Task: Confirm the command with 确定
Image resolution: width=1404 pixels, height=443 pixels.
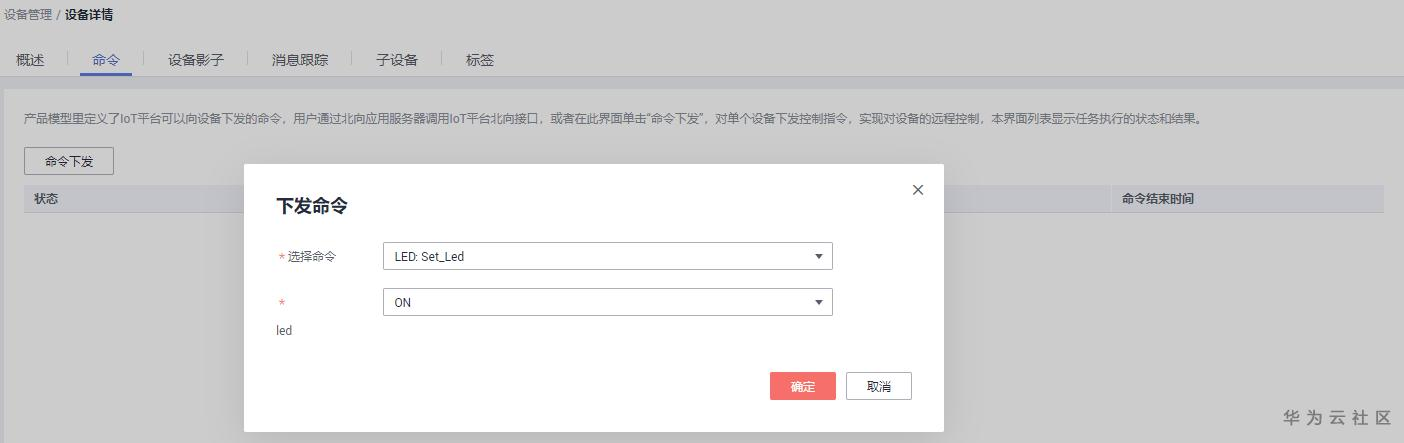Action: 802,386
